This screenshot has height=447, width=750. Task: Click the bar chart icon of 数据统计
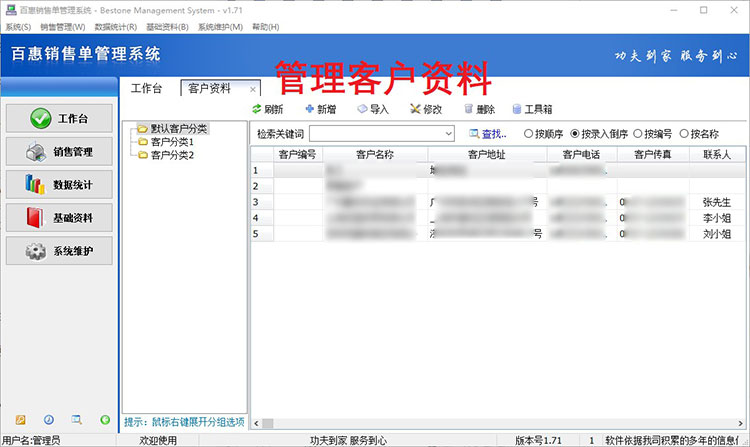coord(35,185)
